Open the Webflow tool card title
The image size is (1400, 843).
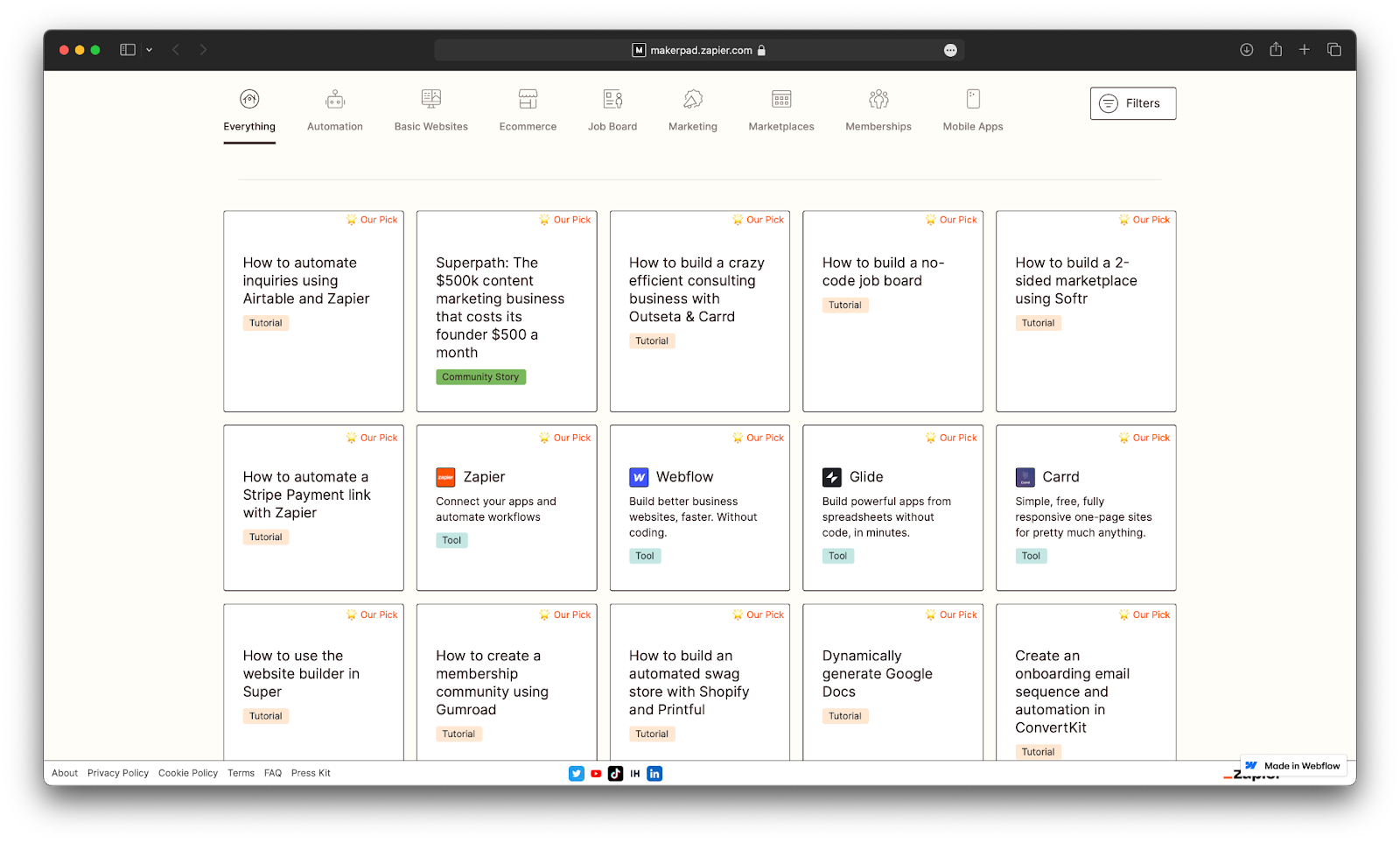(684, 477)
